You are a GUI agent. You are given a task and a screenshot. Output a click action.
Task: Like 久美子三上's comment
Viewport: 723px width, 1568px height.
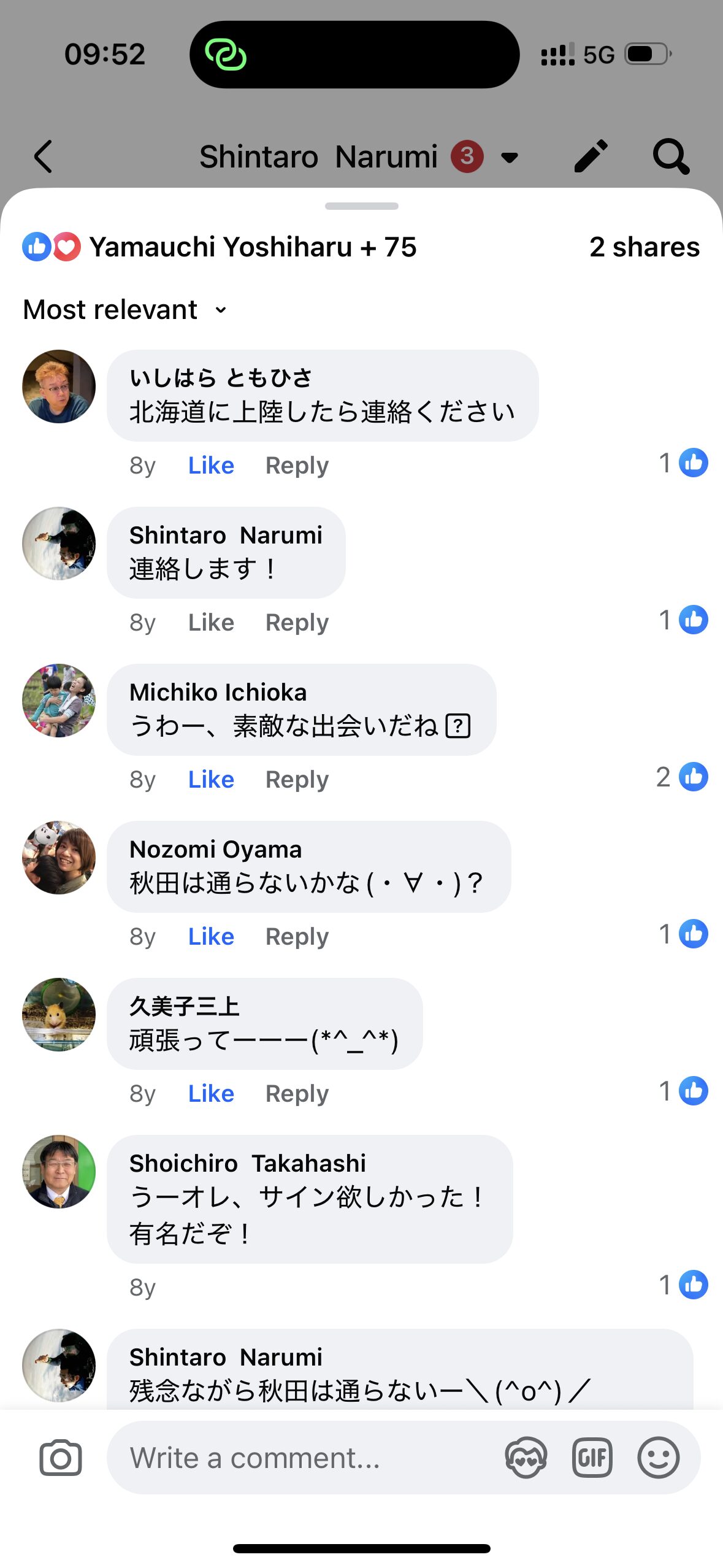(211, 1094)
